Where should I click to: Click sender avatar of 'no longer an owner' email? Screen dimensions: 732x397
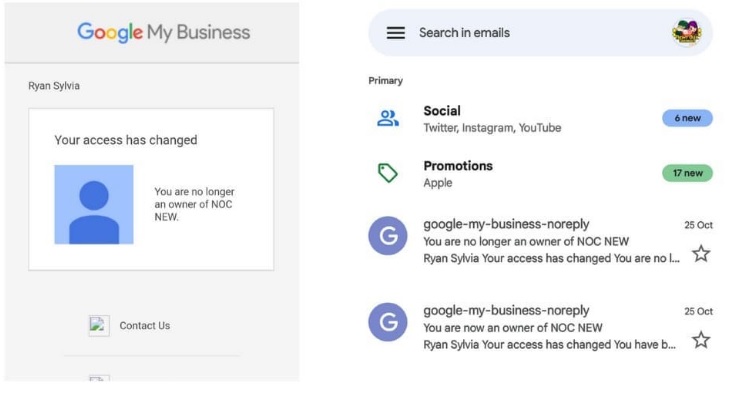[x=387, y=235]
